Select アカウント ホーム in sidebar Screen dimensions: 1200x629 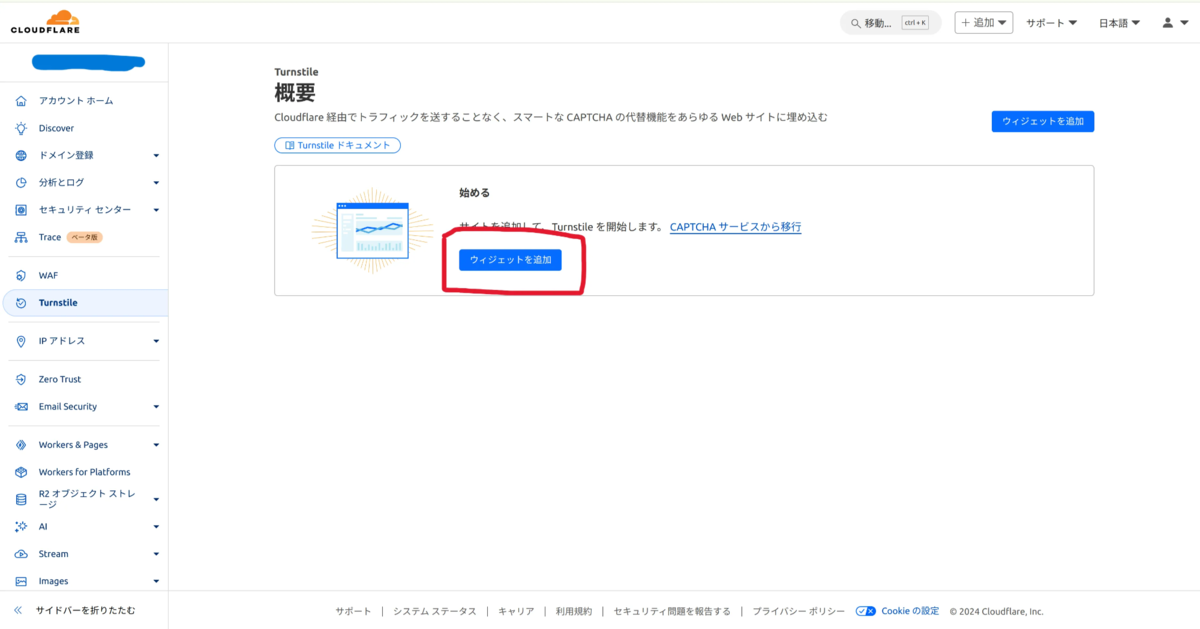76,101
